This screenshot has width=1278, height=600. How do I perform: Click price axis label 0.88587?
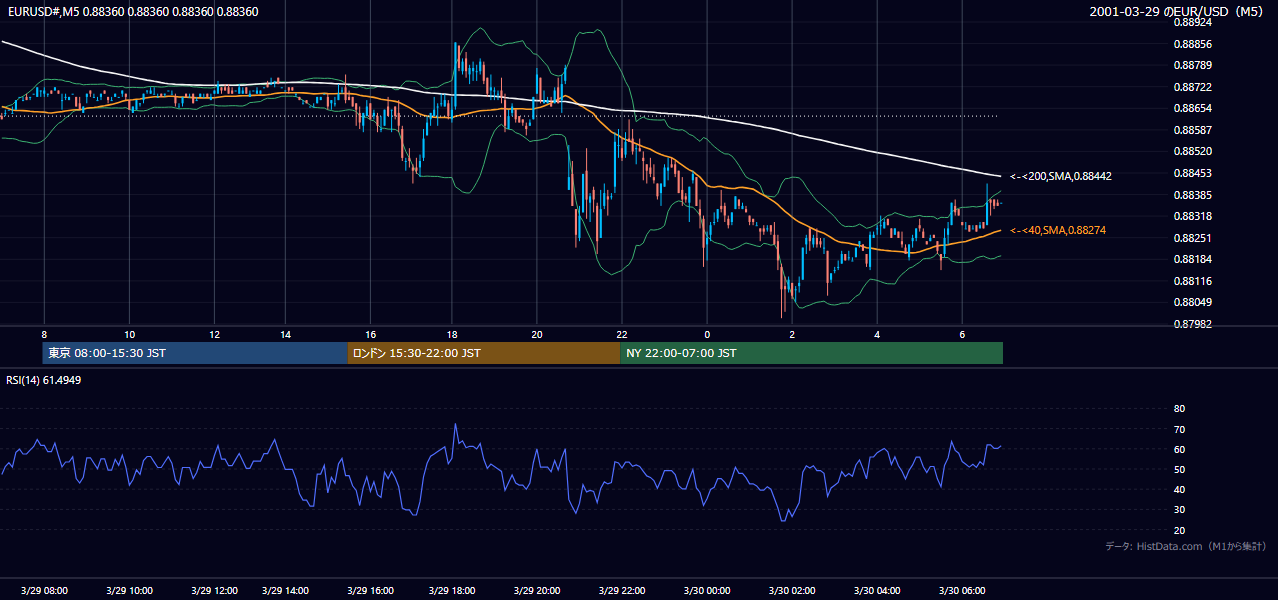(1193, 130)
